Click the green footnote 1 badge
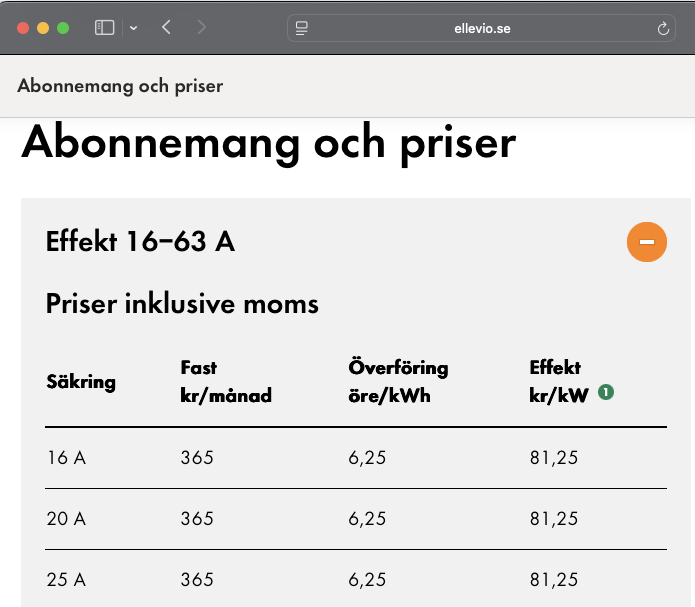Screen dimensions: 695x607 (x=605, y=393)
